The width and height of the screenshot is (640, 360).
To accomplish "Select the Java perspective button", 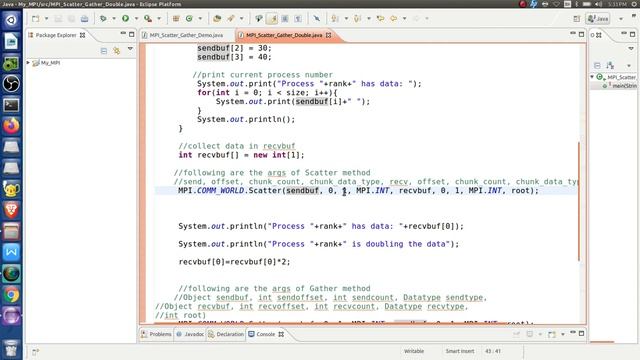I will [598, 18].
